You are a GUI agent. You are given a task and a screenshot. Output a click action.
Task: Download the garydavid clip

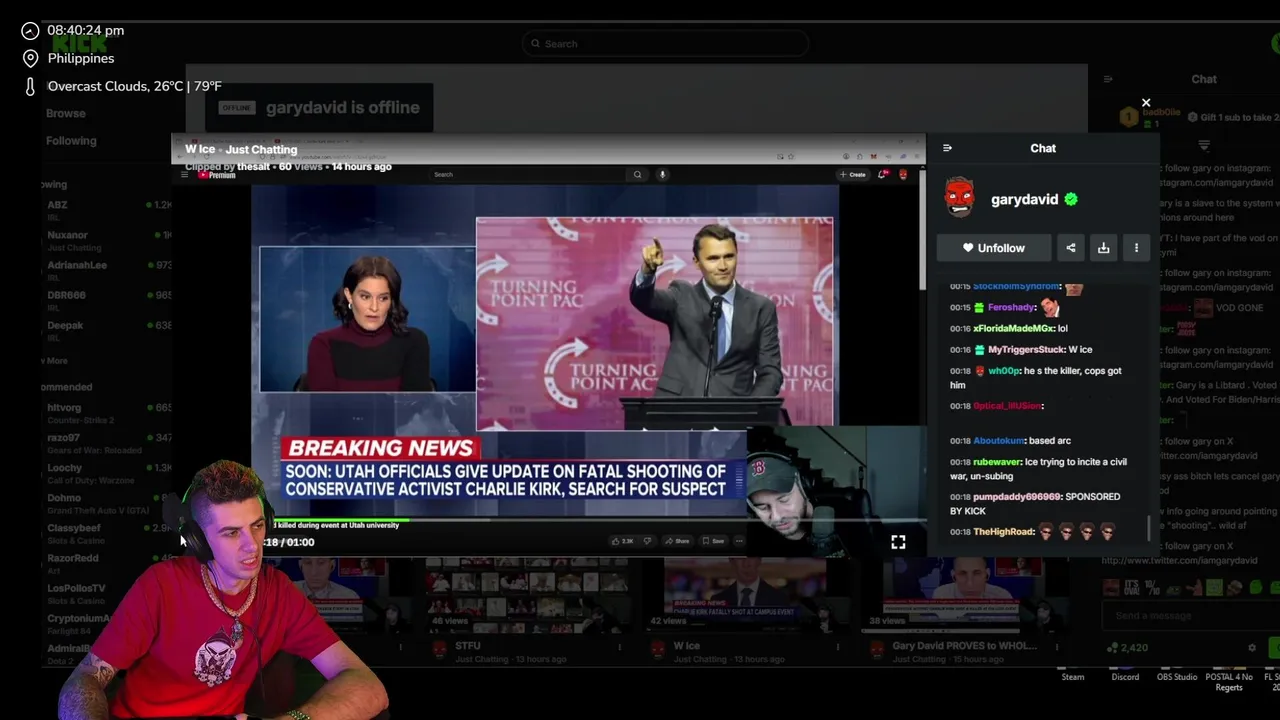[1104, 248]
